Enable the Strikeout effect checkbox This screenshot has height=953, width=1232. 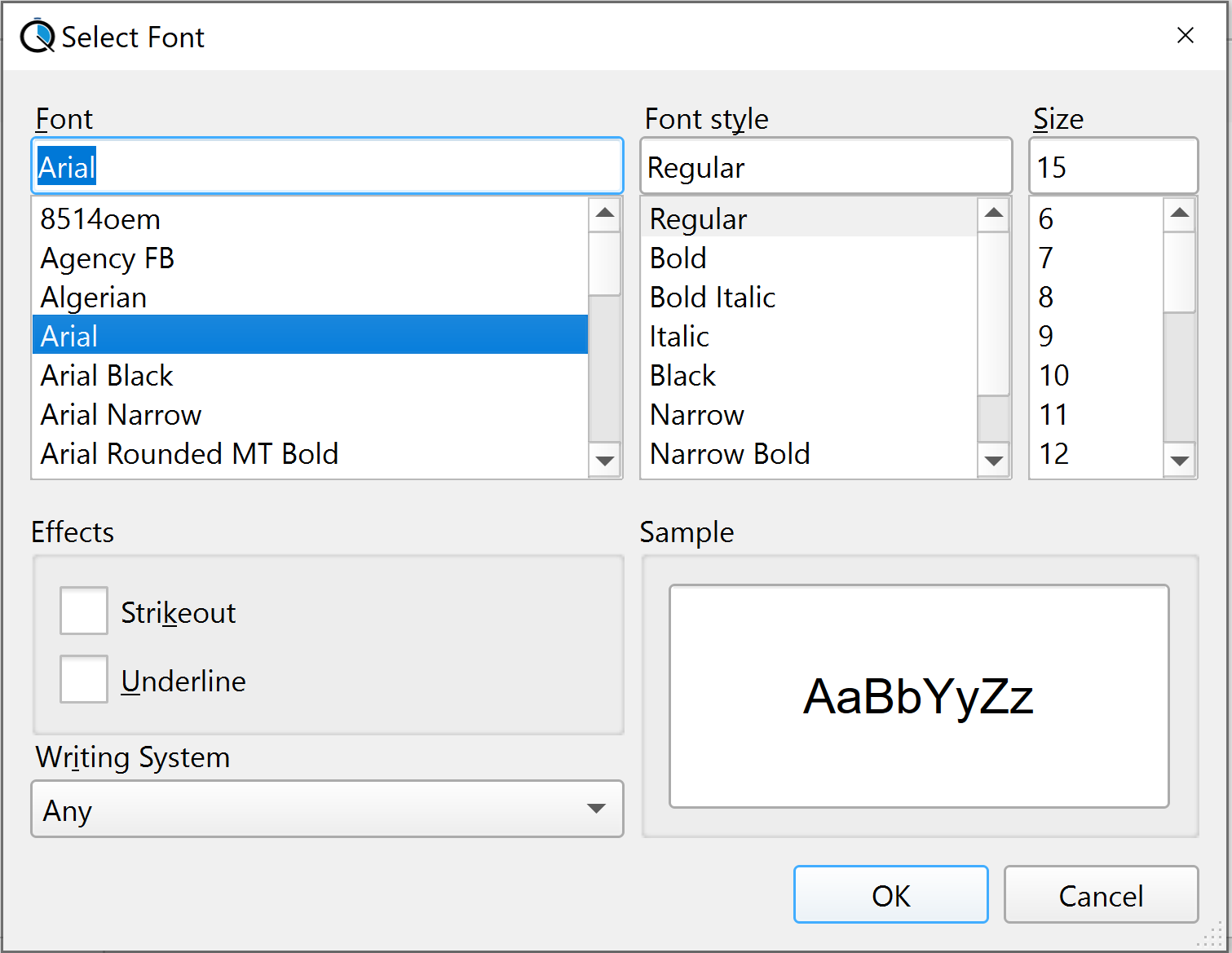84,611
